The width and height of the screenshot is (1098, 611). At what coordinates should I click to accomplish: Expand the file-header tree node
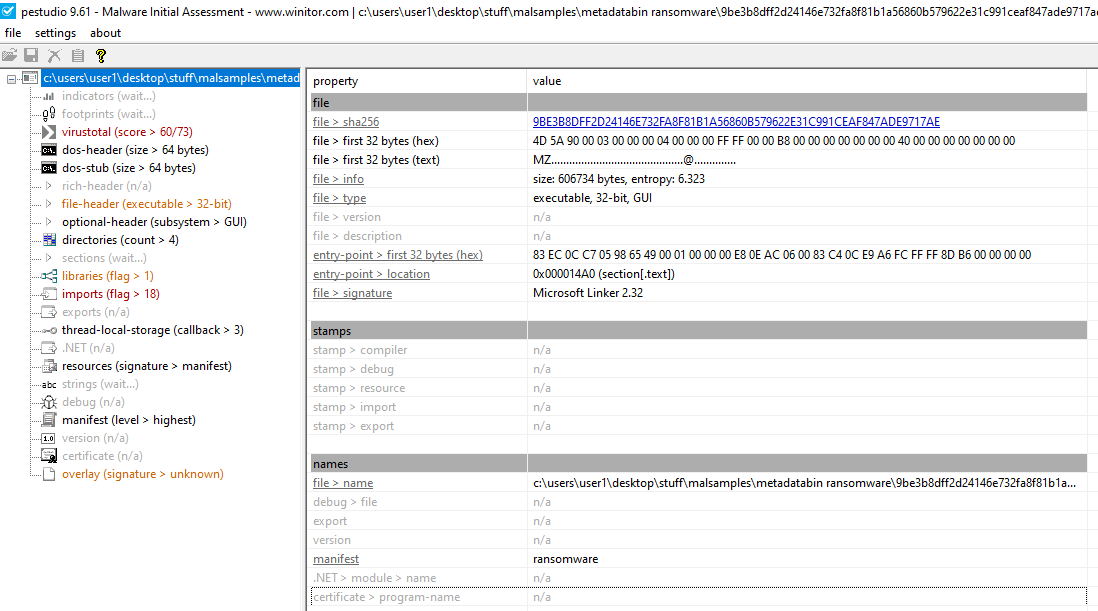[x=48, y=204]
